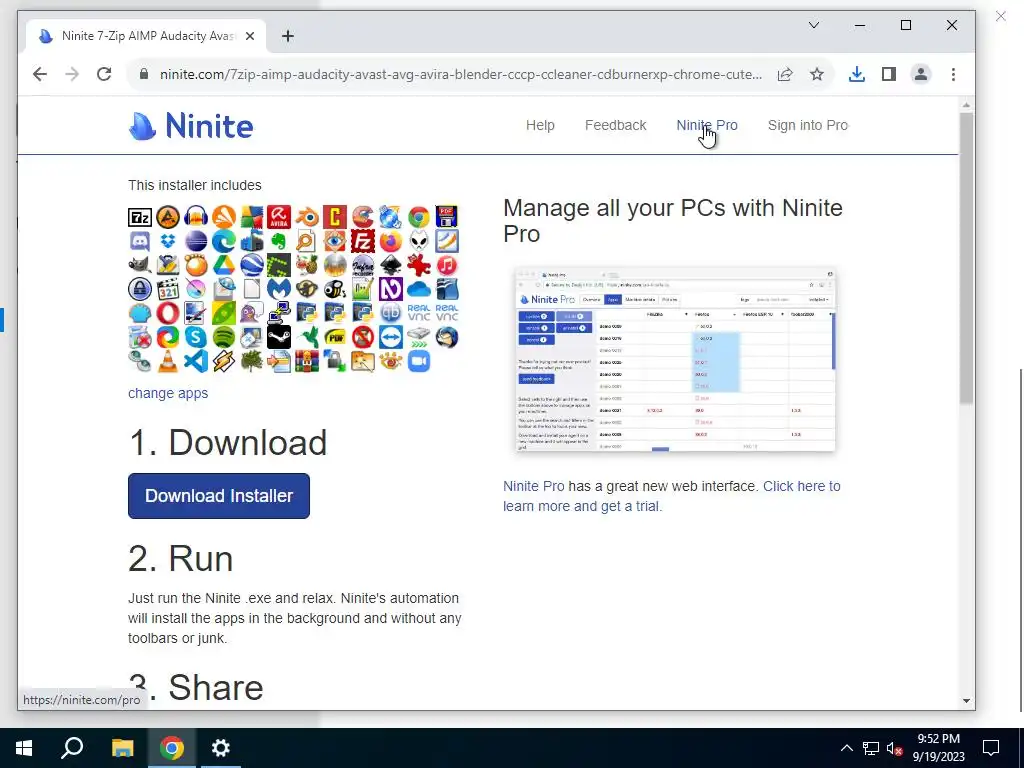The width and height of the screenshot is (1024, 768).
Task: Click the Firefox icon
Action: 391,241
